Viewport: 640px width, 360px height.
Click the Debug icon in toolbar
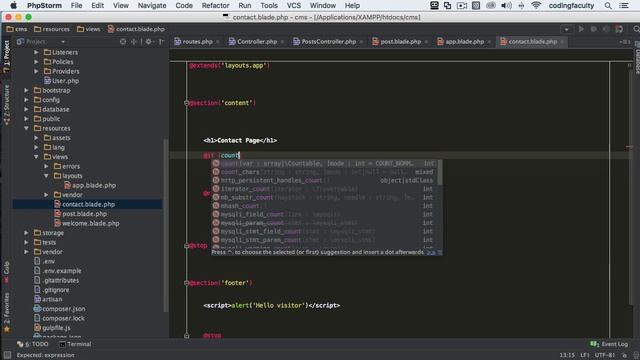pyautogui.click(x=593, y=29)
